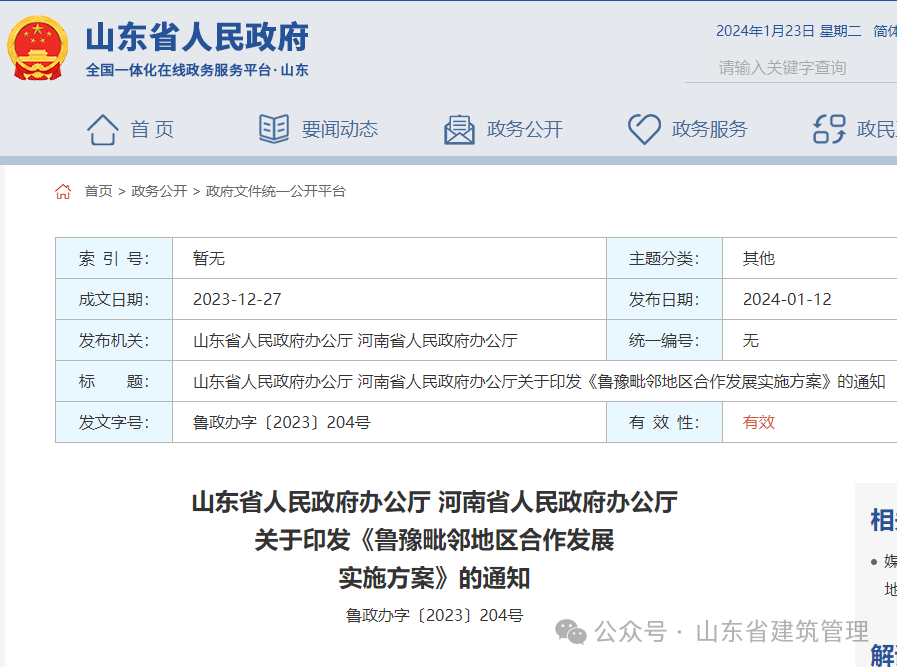The height and width of the screenshot is (667, 897).
Task: Click the home icon in the navigation bar
Action: click(x=101, y=128)
